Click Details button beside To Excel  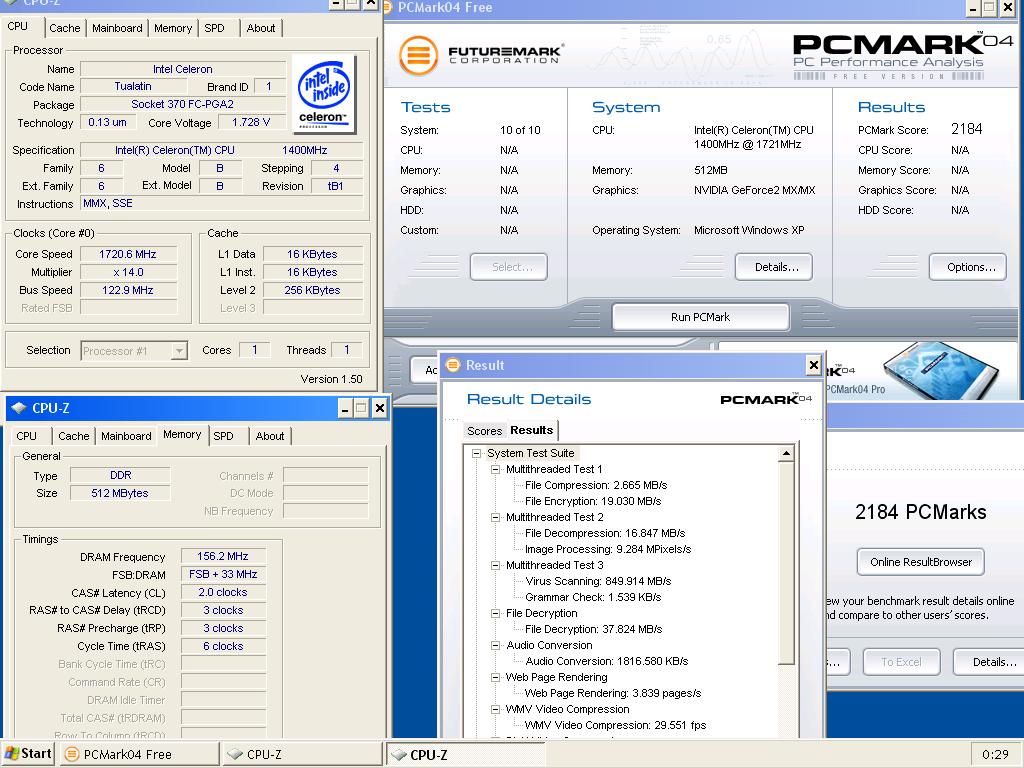pos(989,662)
